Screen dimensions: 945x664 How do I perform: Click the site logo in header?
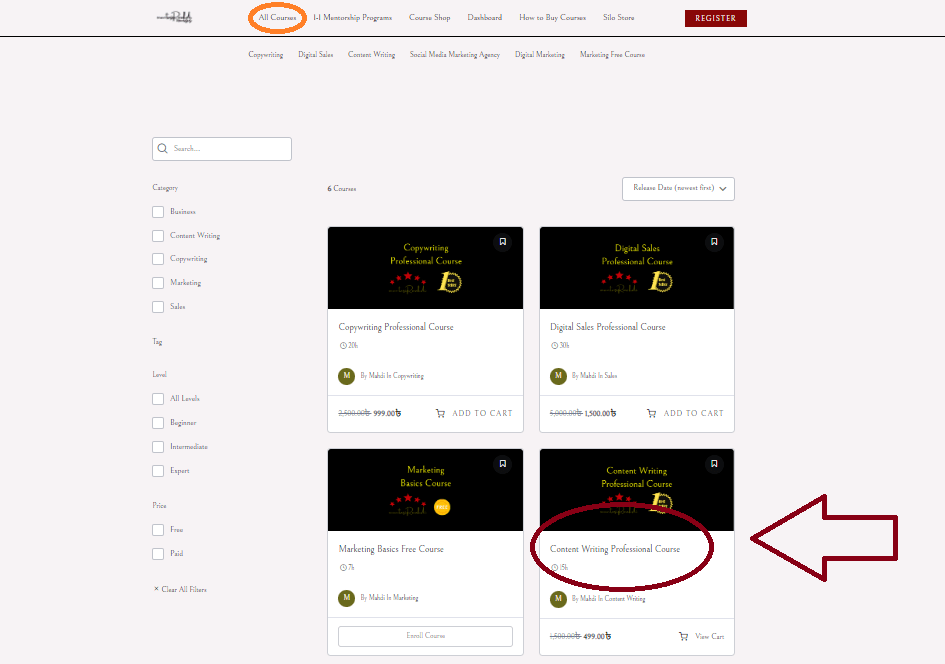pyautogui.click(x=174, y=17)
